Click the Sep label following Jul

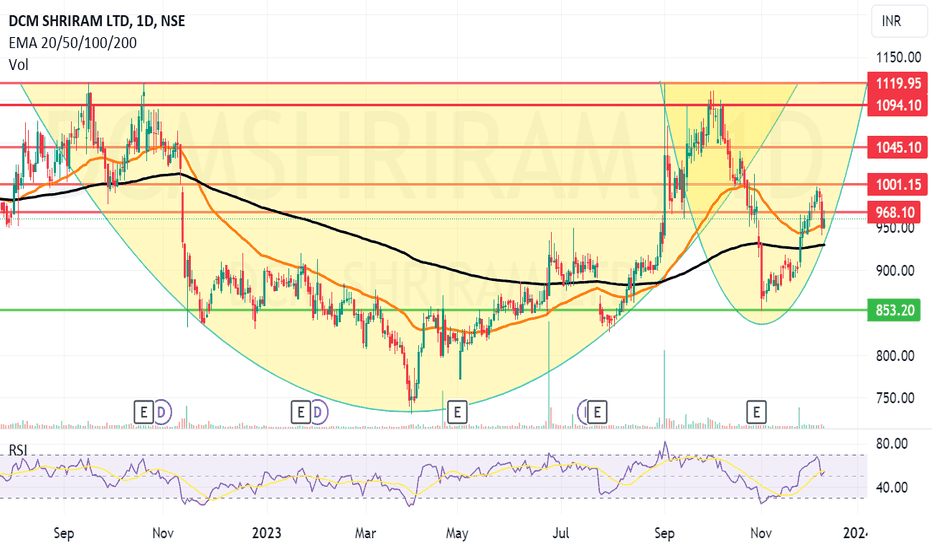[x=664, y=533]
